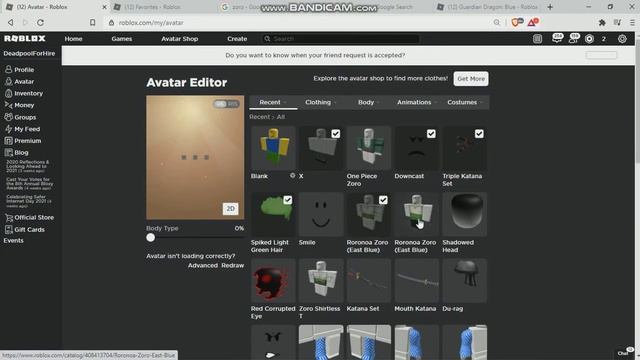640x360 pixels.
Task: Click the Redraw link
Action: tap(233, 265)
